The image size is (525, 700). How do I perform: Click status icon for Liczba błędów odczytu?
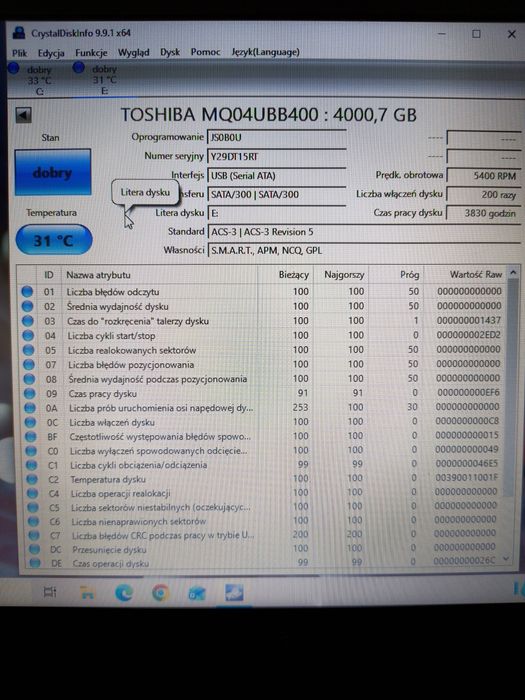27,292
